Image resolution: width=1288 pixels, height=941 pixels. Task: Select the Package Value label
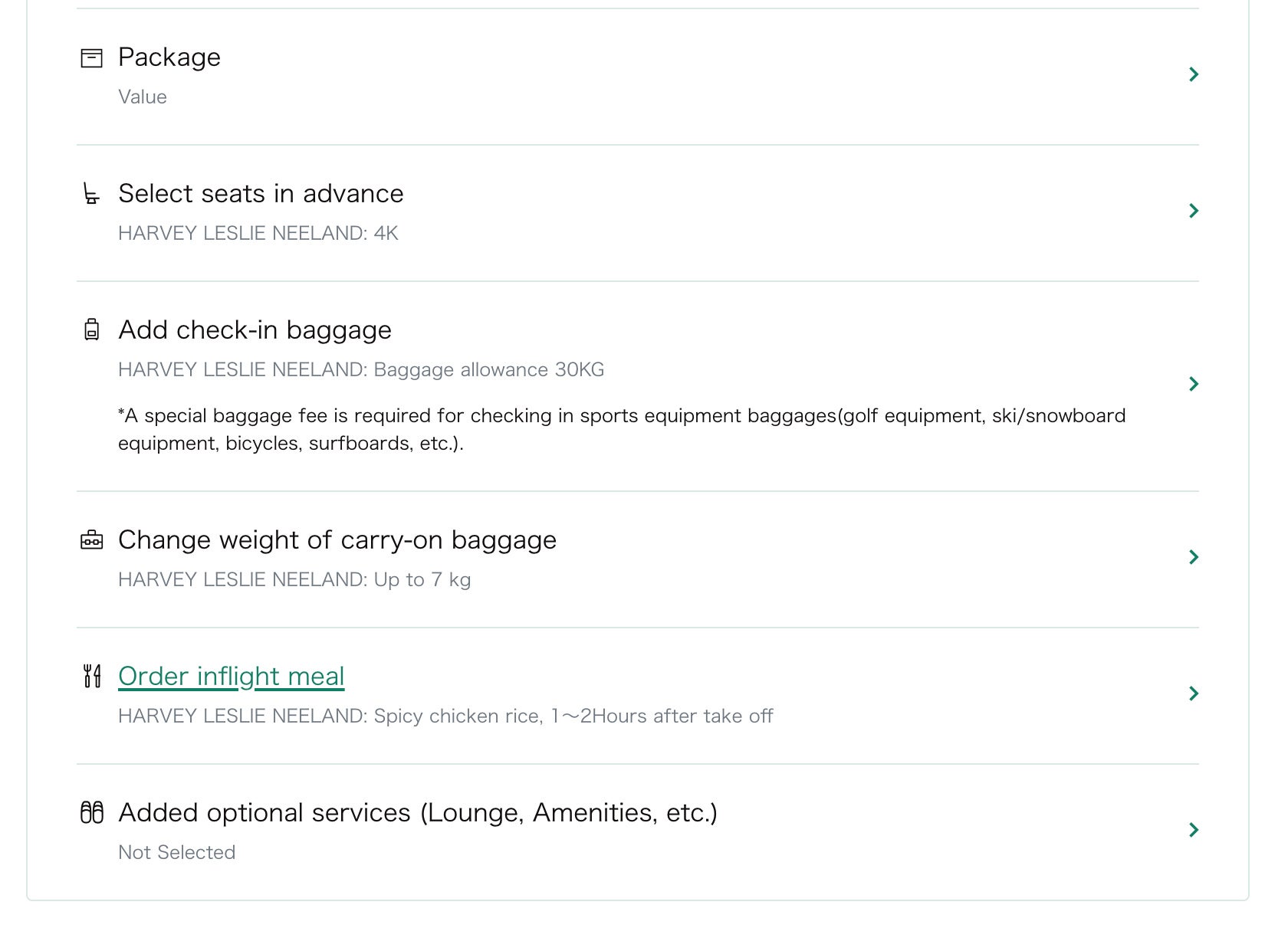click(x=142, y=97)
